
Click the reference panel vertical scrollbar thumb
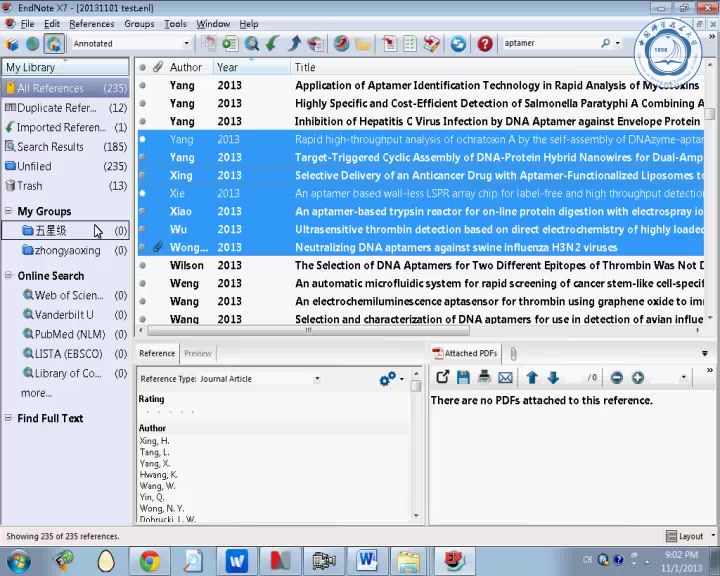pyautogui.click(x=416, y=386)
